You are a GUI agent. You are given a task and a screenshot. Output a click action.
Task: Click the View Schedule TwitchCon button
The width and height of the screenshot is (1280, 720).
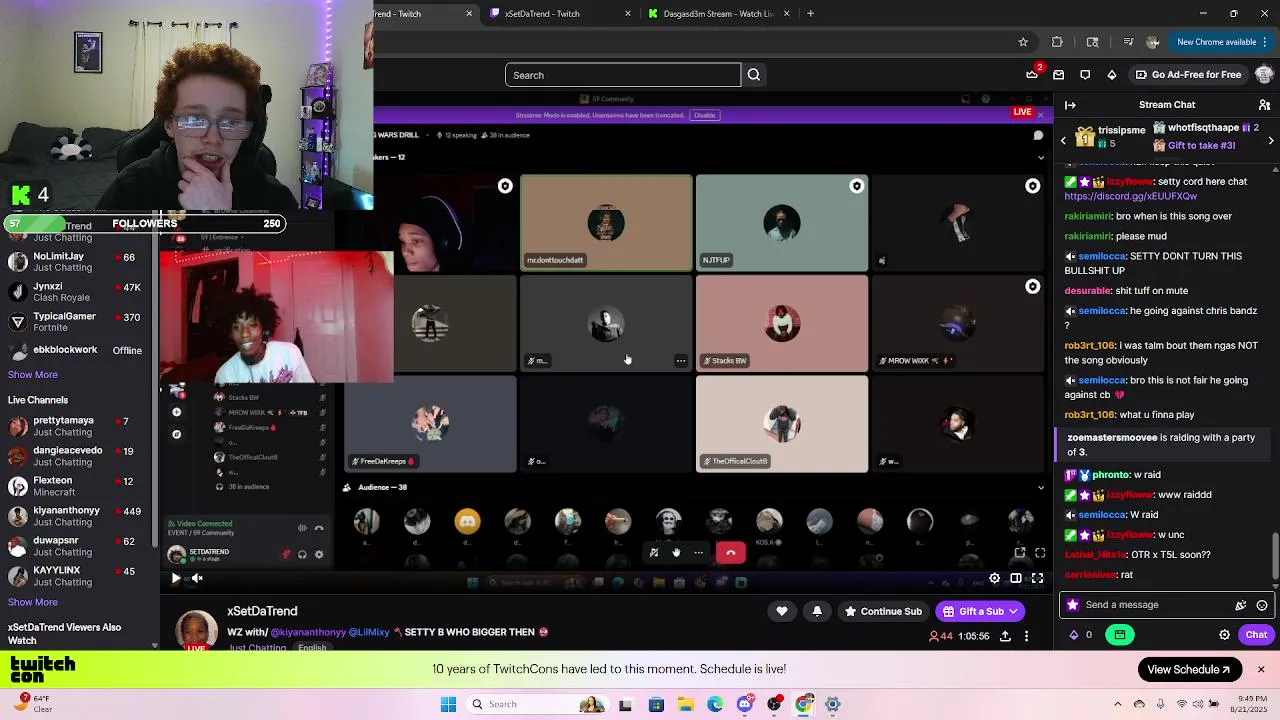pyautogui.click(x=1189, y=670)
